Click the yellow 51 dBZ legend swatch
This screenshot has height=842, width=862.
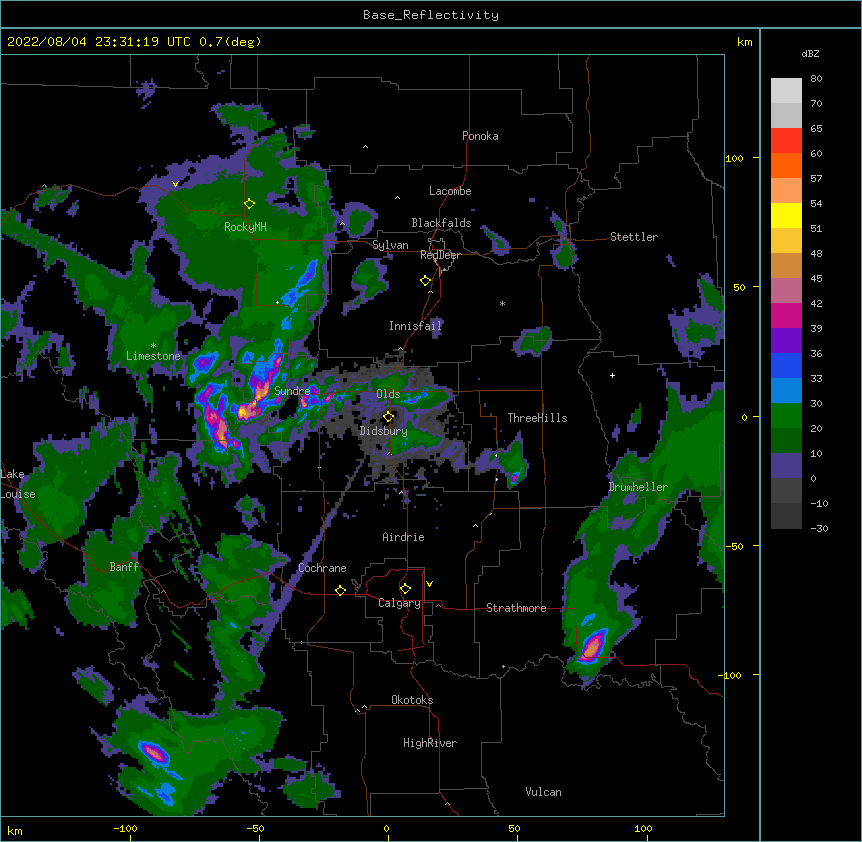tap(786, 215)
